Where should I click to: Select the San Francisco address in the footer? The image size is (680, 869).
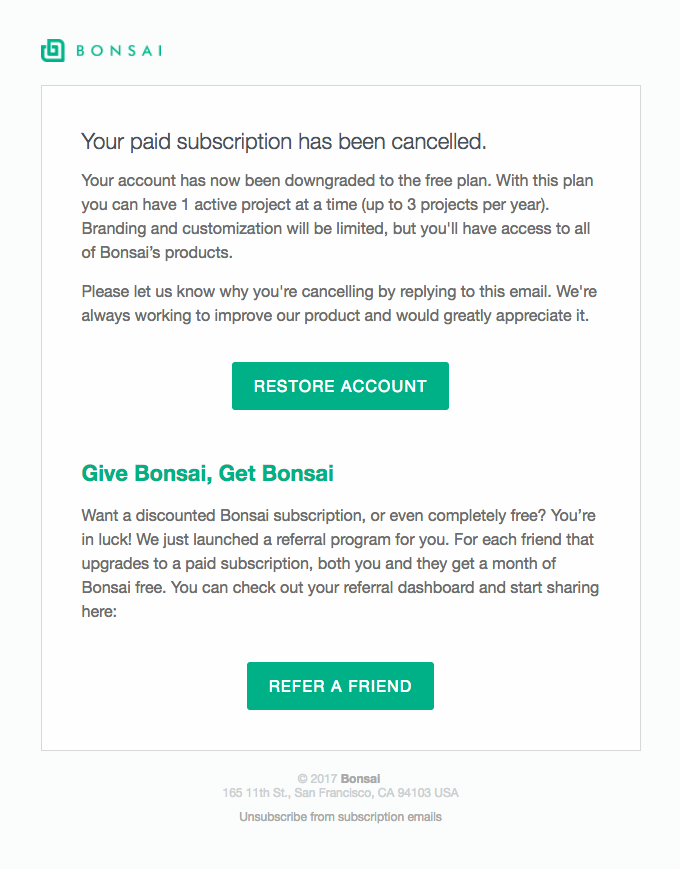pyautogui.click(x=340, y=792)
